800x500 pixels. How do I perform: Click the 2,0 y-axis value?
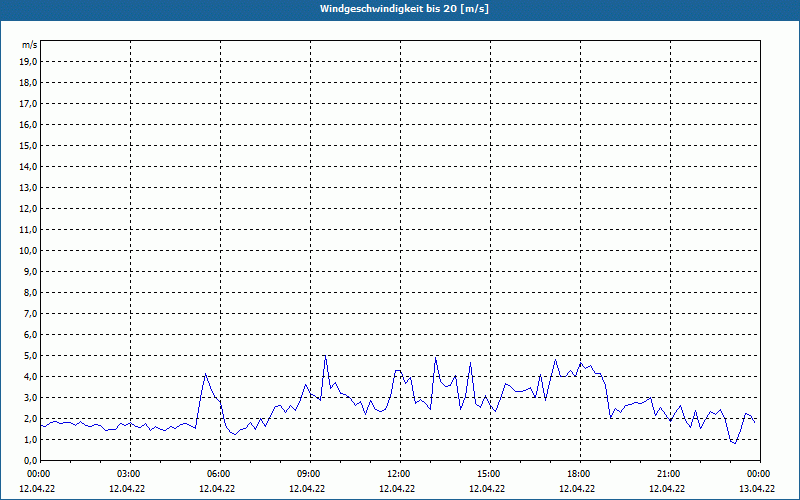tap(30, 418)
